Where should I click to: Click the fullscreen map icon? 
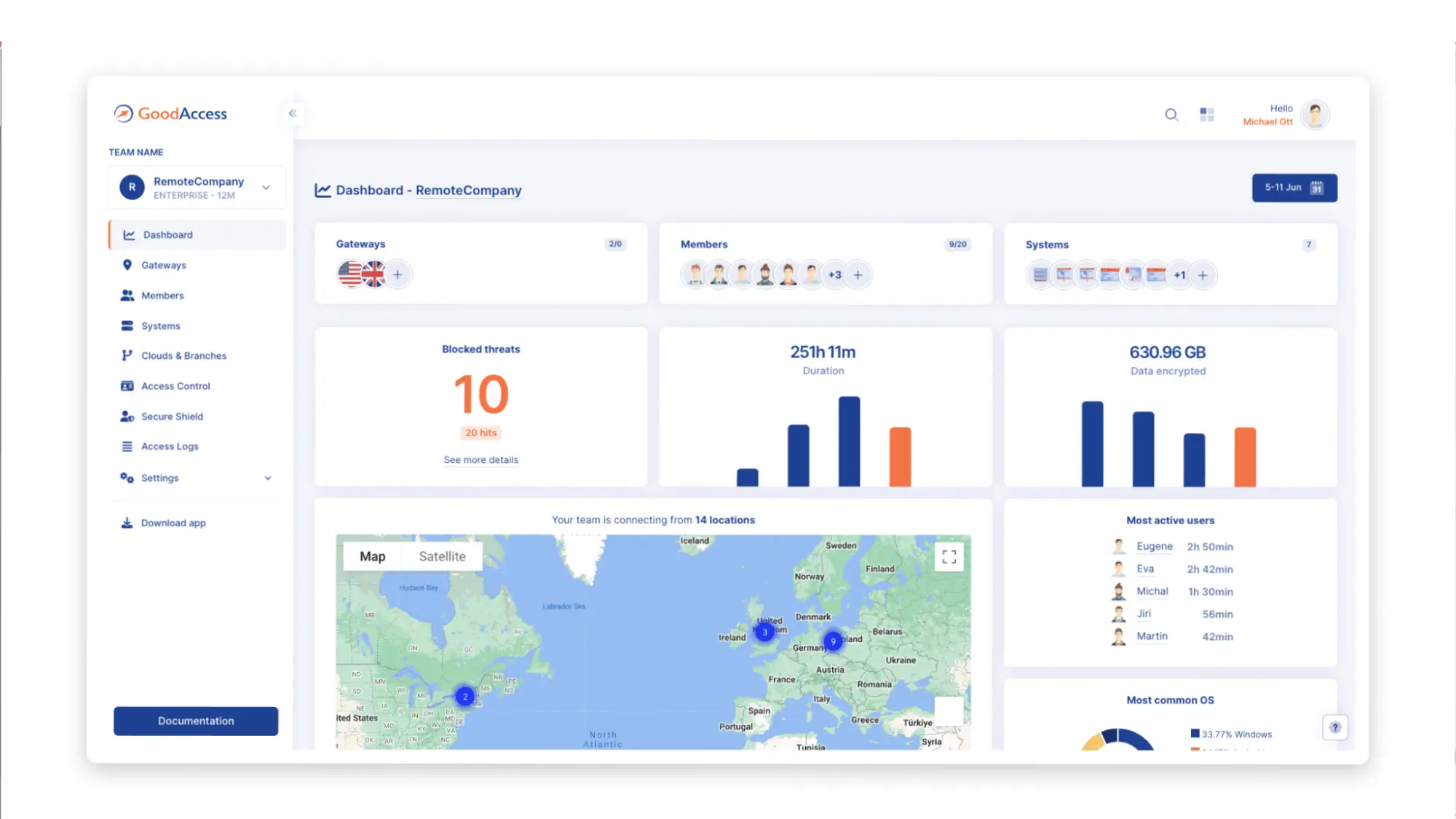[949, 557]
